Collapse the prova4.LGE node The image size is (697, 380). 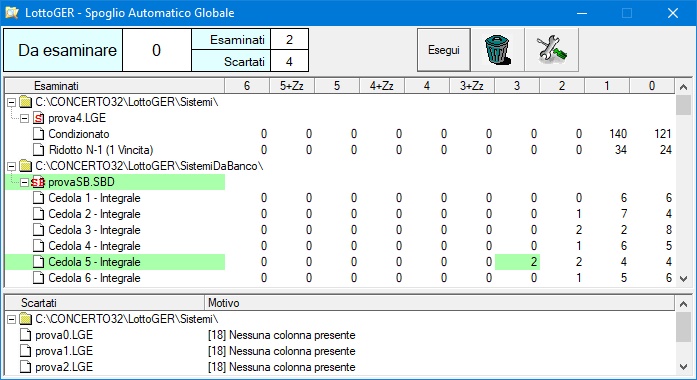coord(25,119)
